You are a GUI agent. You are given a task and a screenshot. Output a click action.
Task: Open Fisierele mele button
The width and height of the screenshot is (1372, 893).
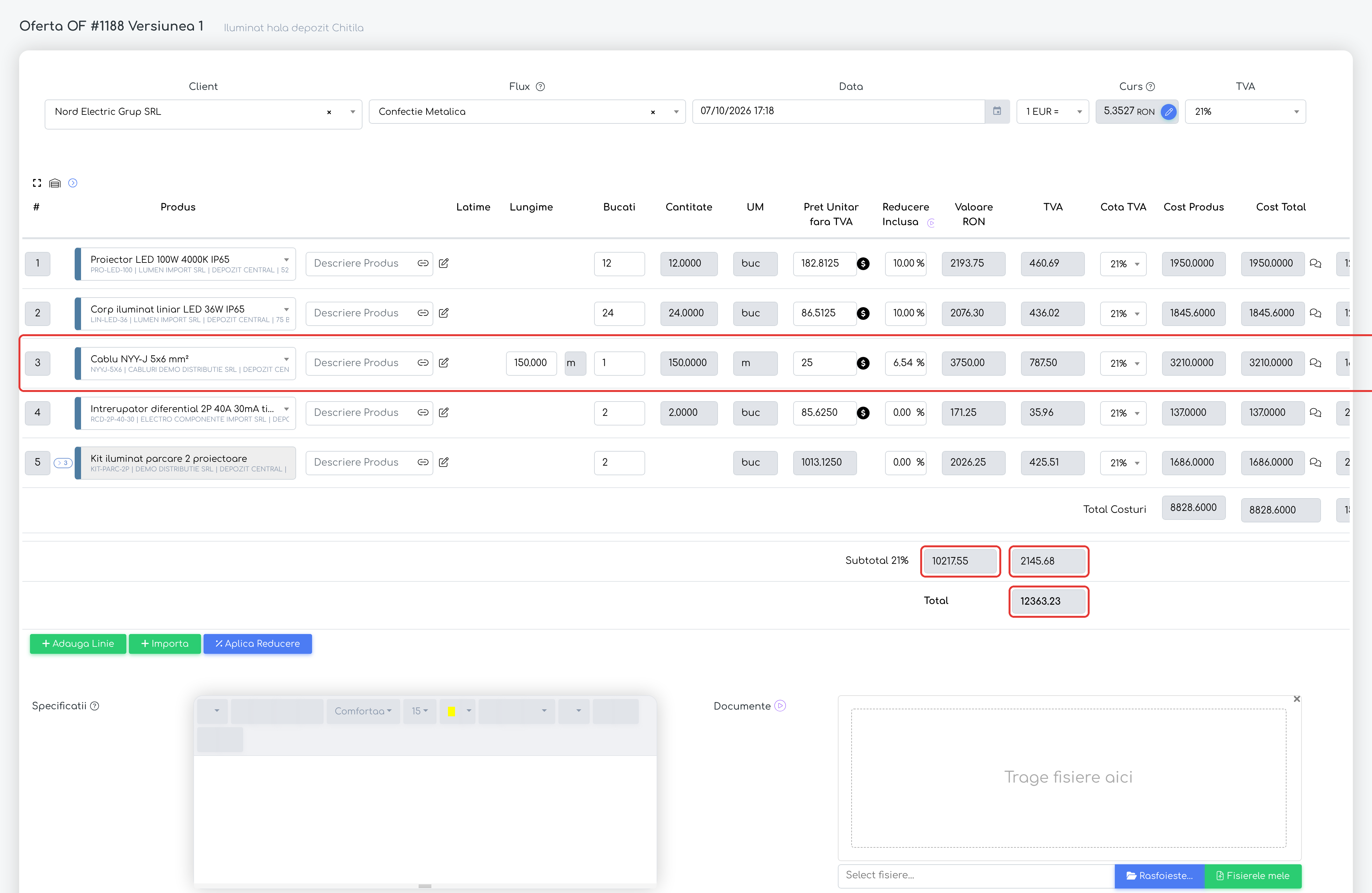pyautogui.click(x=1253, y=876)
